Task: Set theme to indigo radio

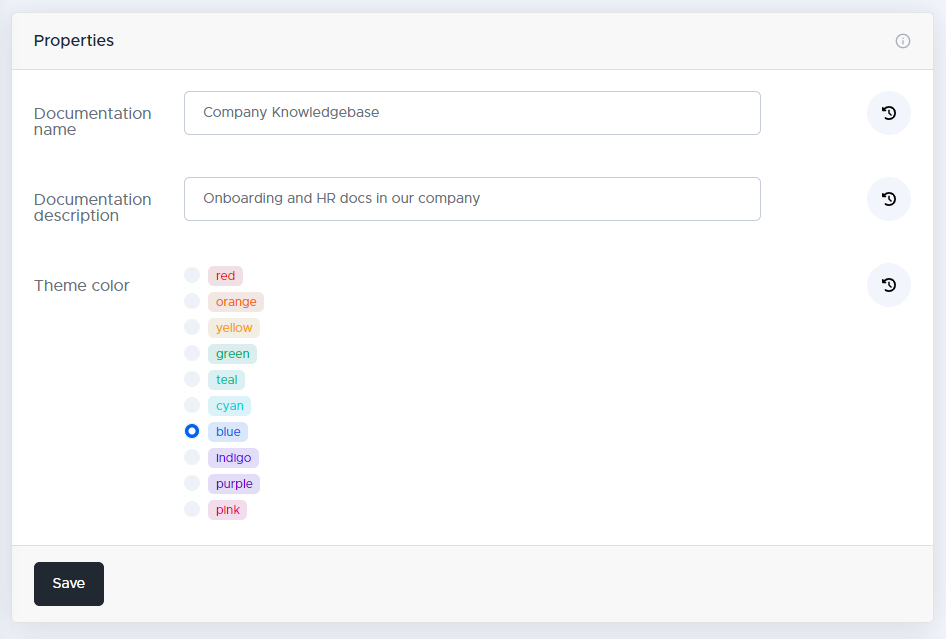Action: 192,458
